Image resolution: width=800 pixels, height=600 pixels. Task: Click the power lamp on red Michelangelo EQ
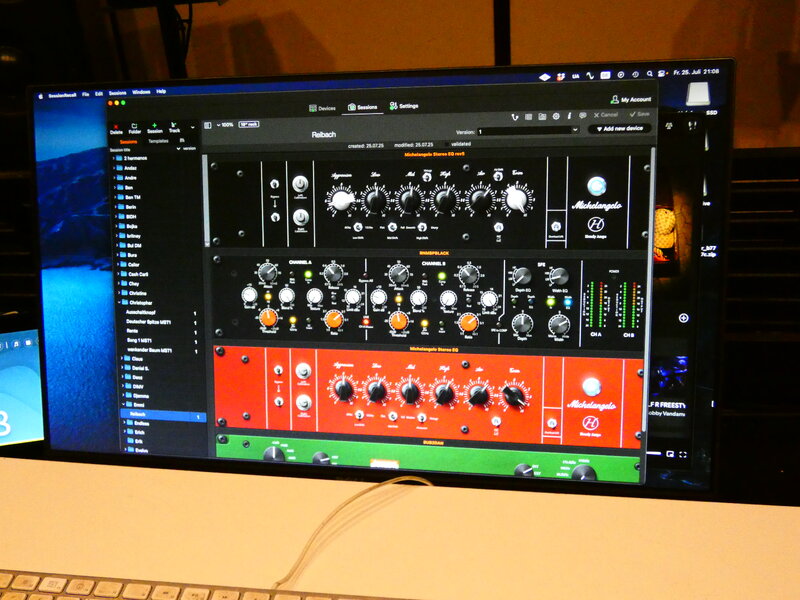pyautogui.click(x=592, y=386)
